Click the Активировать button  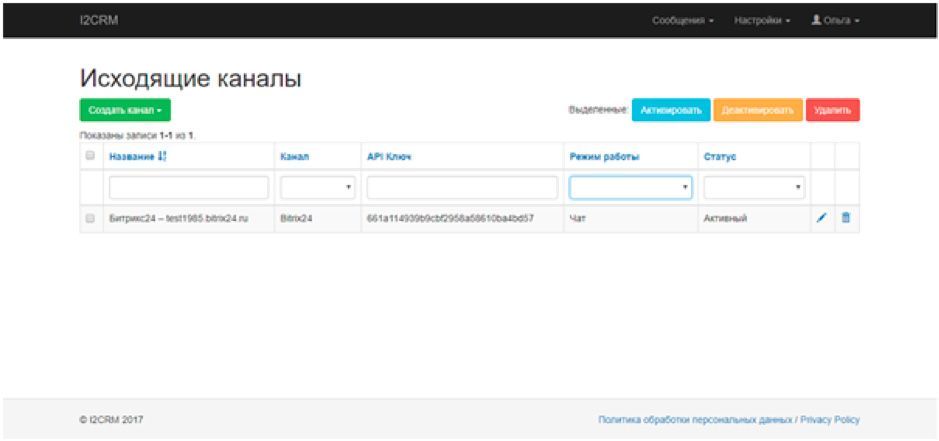[670, 110]
